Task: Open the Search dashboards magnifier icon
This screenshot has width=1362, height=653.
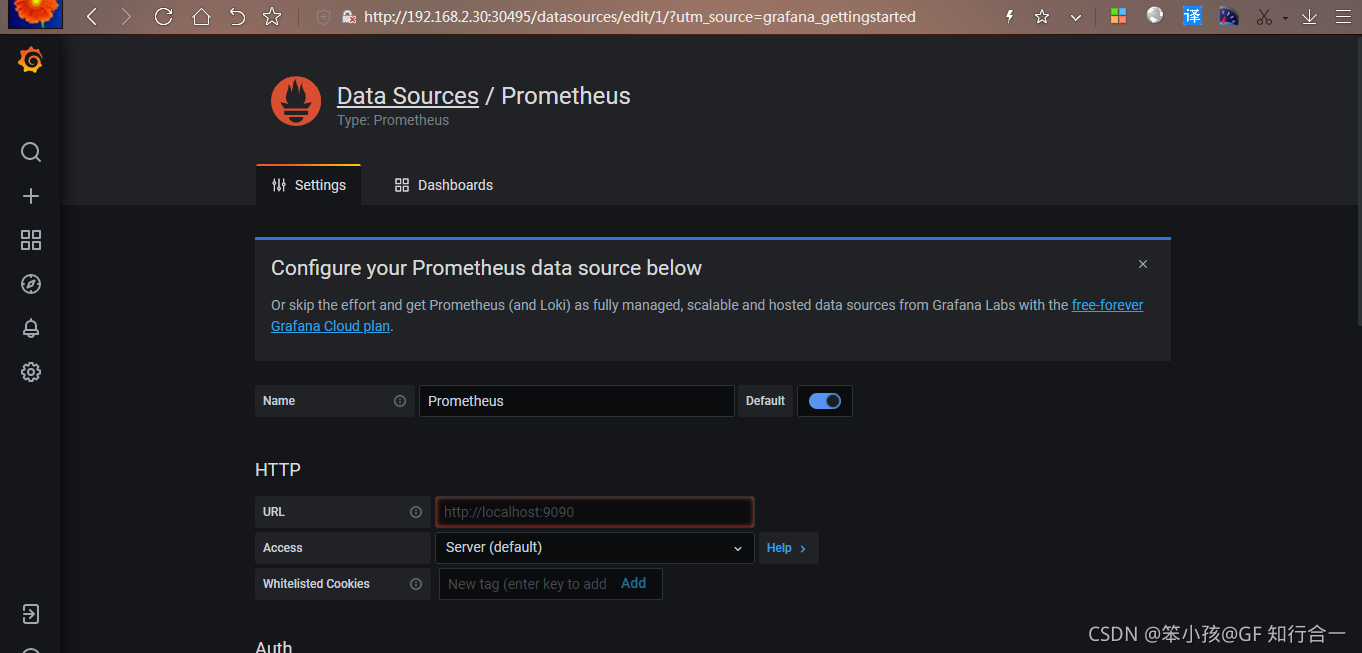Action: click(31, 152)
